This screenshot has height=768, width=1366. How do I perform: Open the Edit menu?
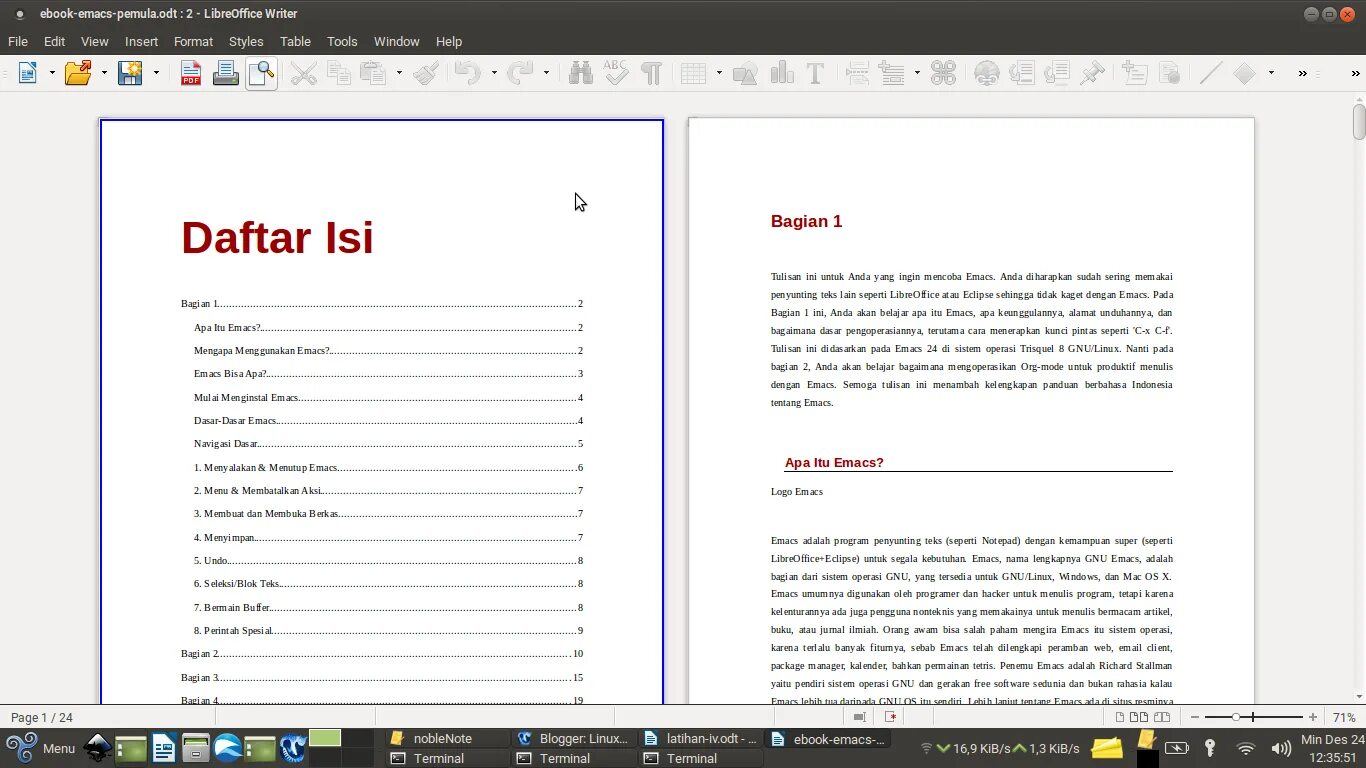pos(54,41)
